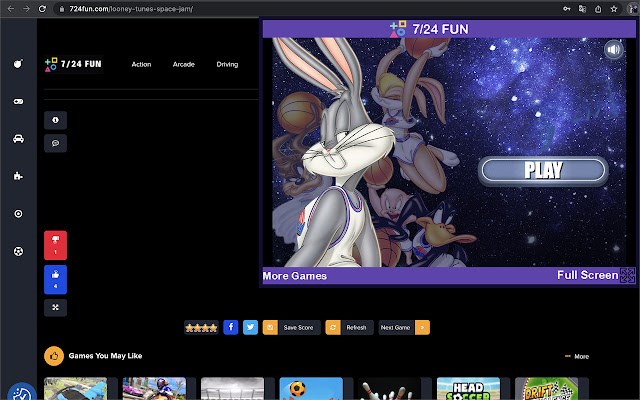Click the 7/24 FUN site logo
Screen dimensions: 640x400
coord(73,64)
